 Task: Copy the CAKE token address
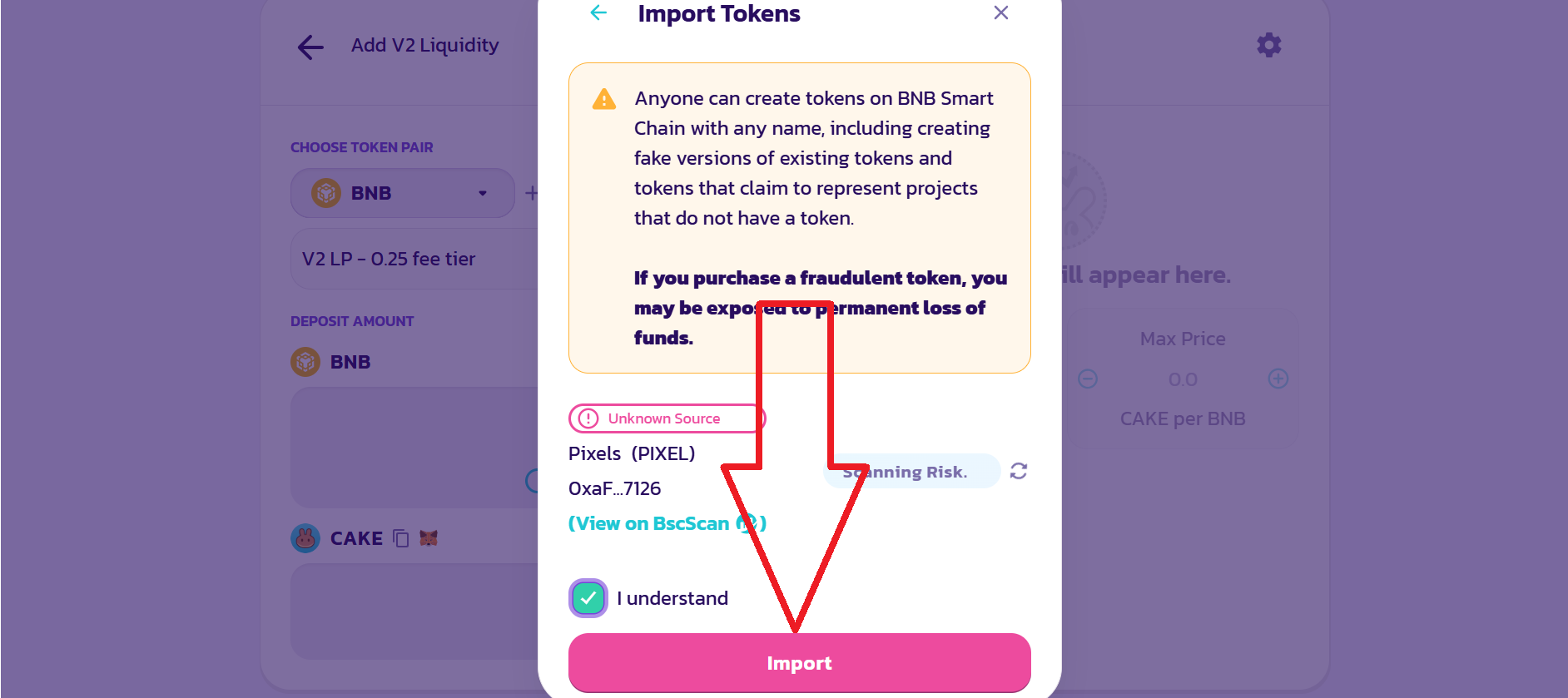(401, 538)
